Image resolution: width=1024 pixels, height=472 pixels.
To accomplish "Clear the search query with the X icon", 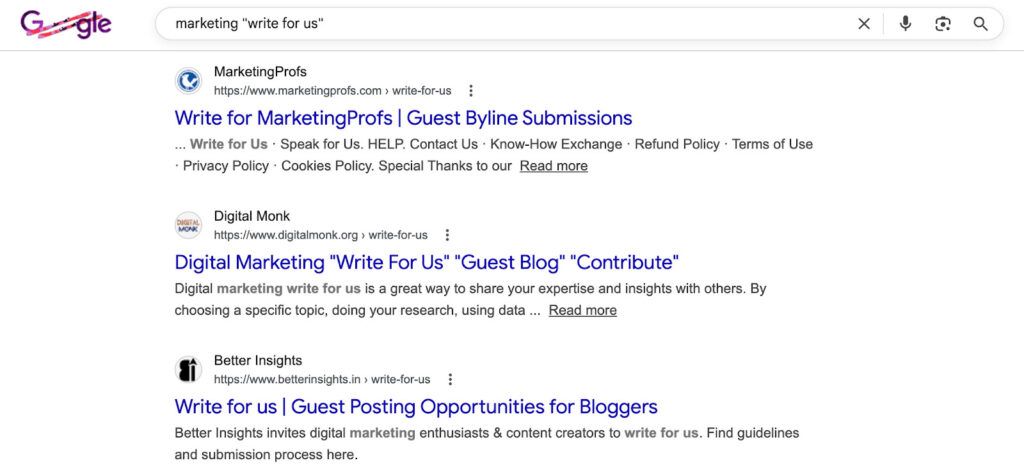I will [x=864, y=24].
